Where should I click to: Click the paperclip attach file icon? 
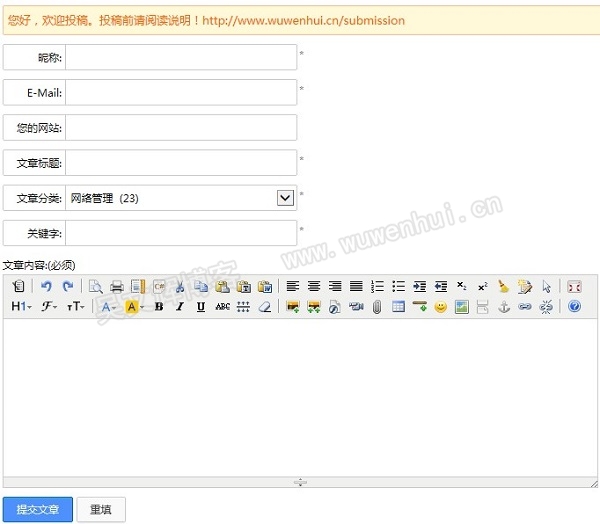point(377,307)
